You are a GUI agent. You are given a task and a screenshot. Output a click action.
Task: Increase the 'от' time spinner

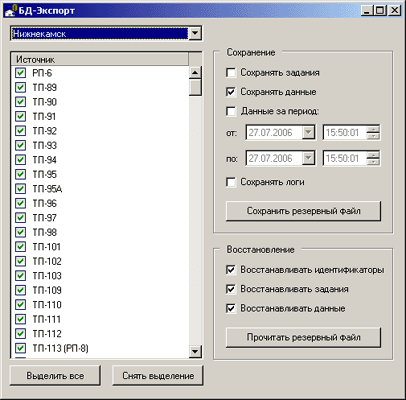pyautogui.click(x=373, y=129)
